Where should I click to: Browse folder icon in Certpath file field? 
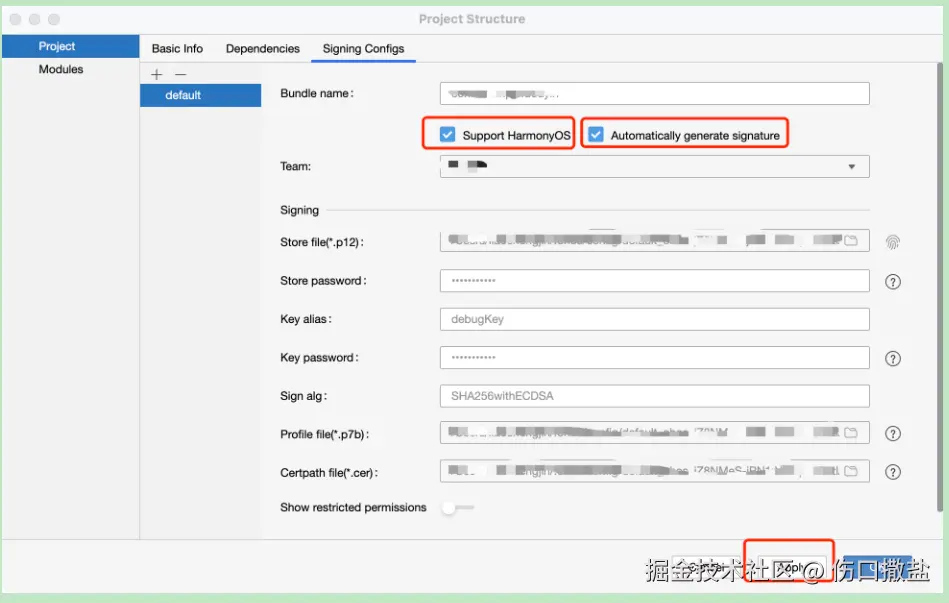(x=851, y=471)
